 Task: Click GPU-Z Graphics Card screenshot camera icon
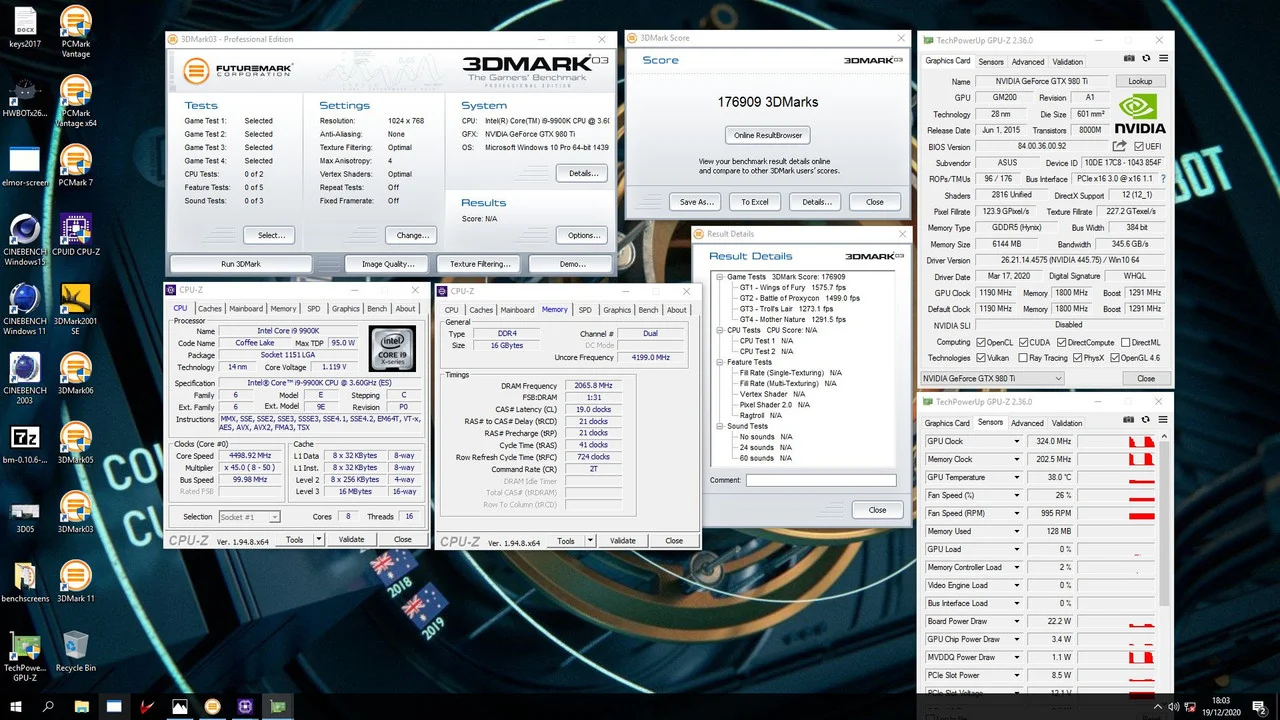pos(1129,61)
